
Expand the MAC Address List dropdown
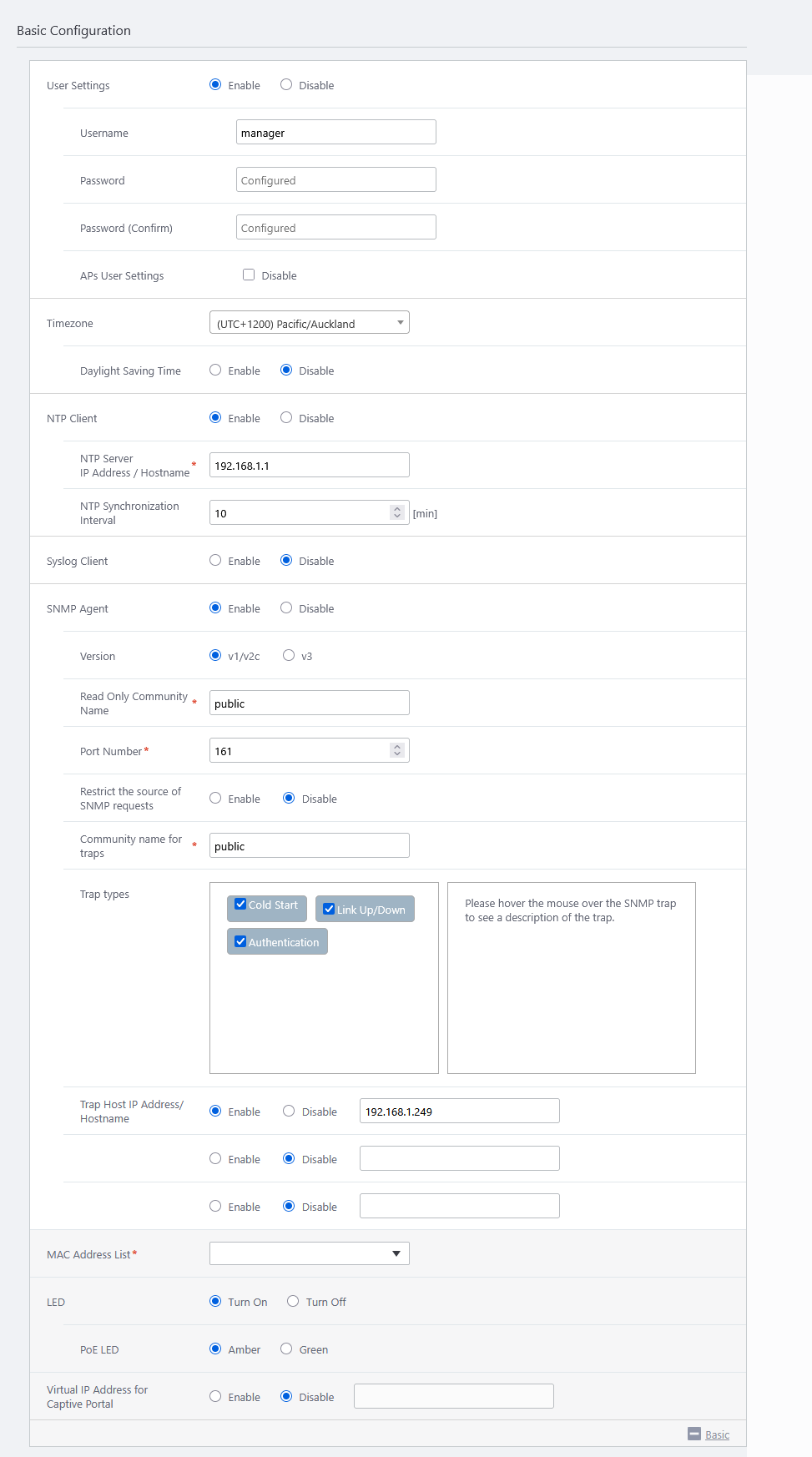click(309, 1253)
